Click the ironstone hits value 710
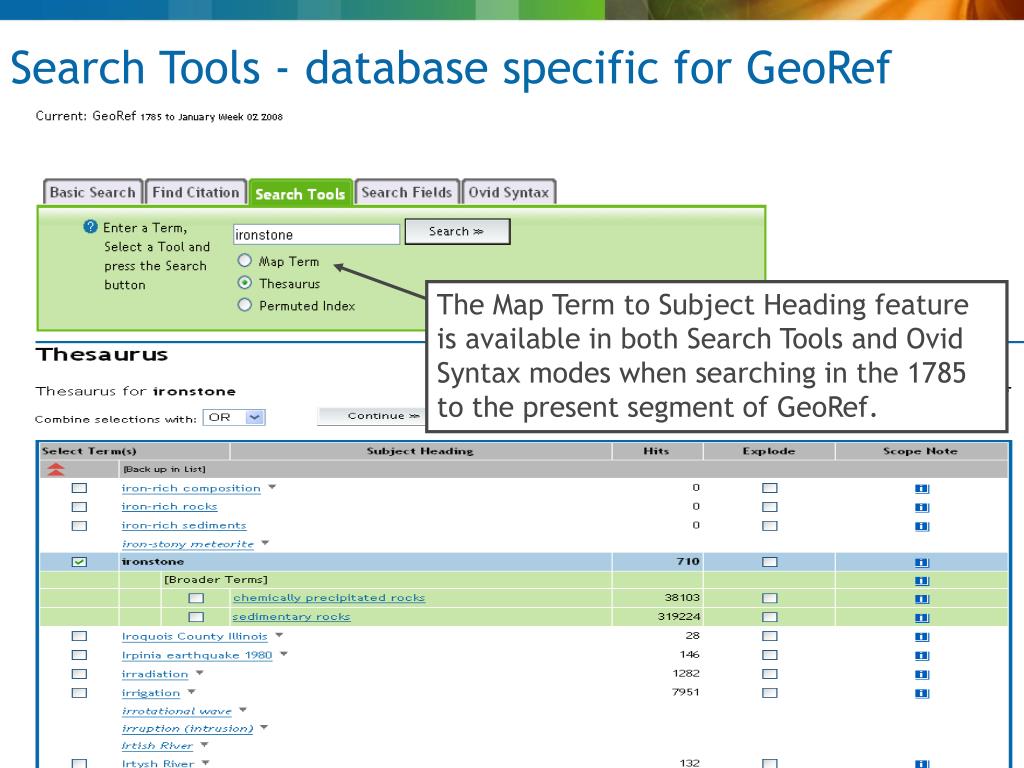Viewport: 1024px width, 768px height. pyautogui.click(x=688, y=562)
